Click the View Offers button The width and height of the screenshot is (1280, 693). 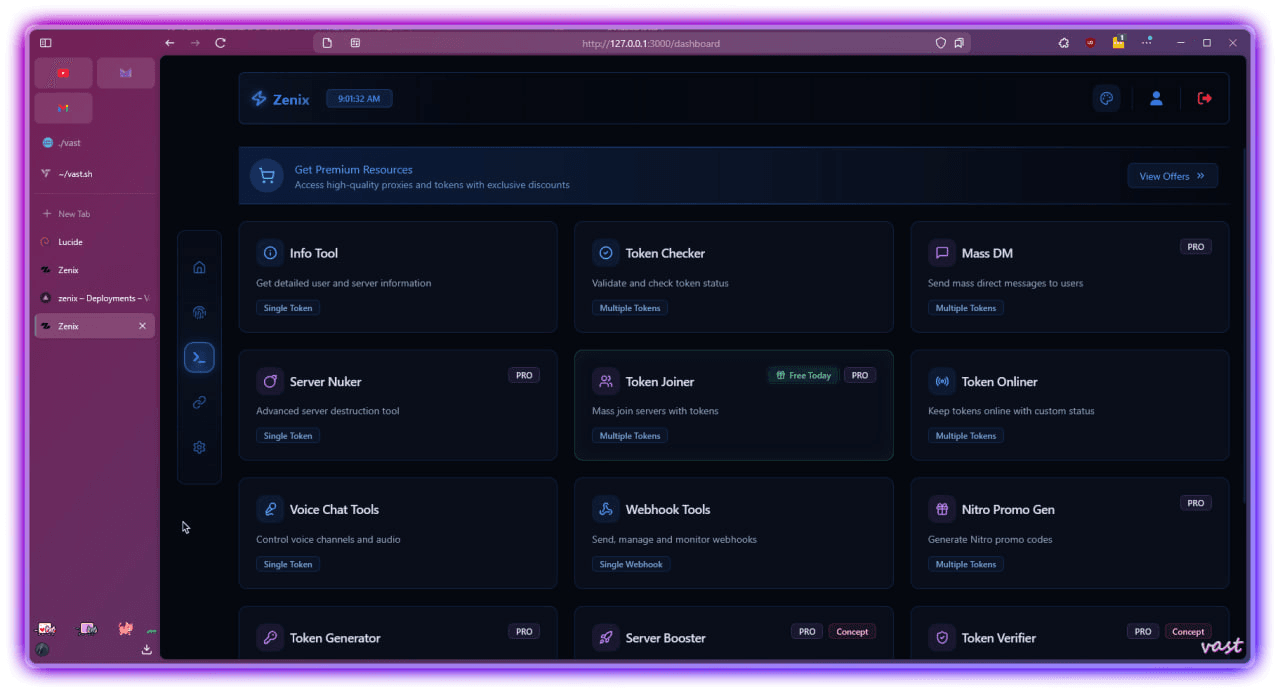tap(1172, 176)
